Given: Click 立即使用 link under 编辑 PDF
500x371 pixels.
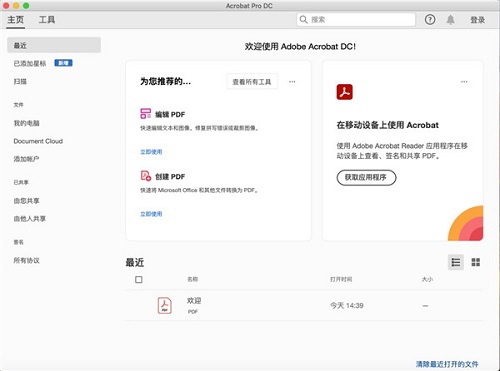Looking at the screenshot, I should [x=151, y=152].
